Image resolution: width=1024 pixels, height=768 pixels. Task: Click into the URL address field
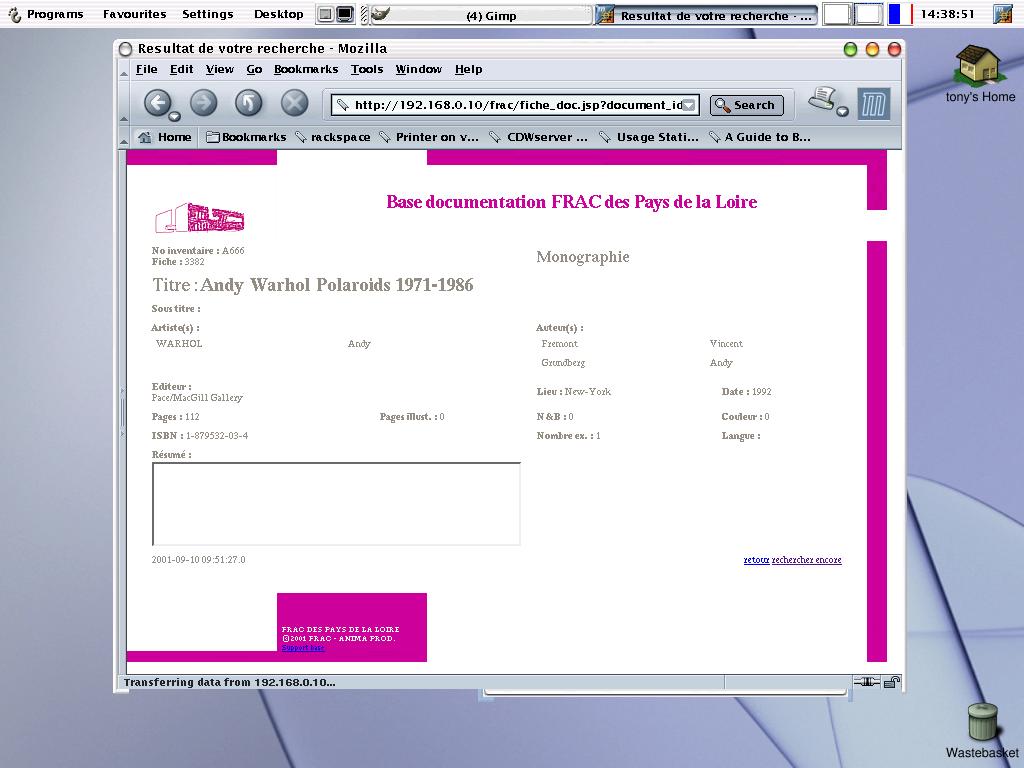pyautogui.click(x=516, y=105)
